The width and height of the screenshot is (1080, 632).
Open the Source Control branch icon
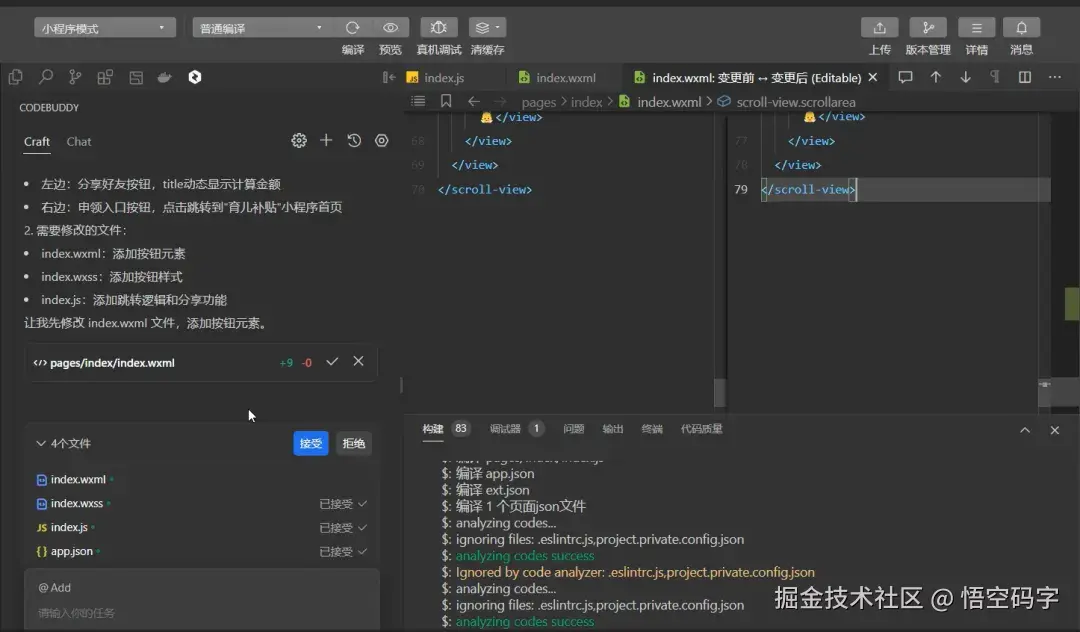click(75, 76)
